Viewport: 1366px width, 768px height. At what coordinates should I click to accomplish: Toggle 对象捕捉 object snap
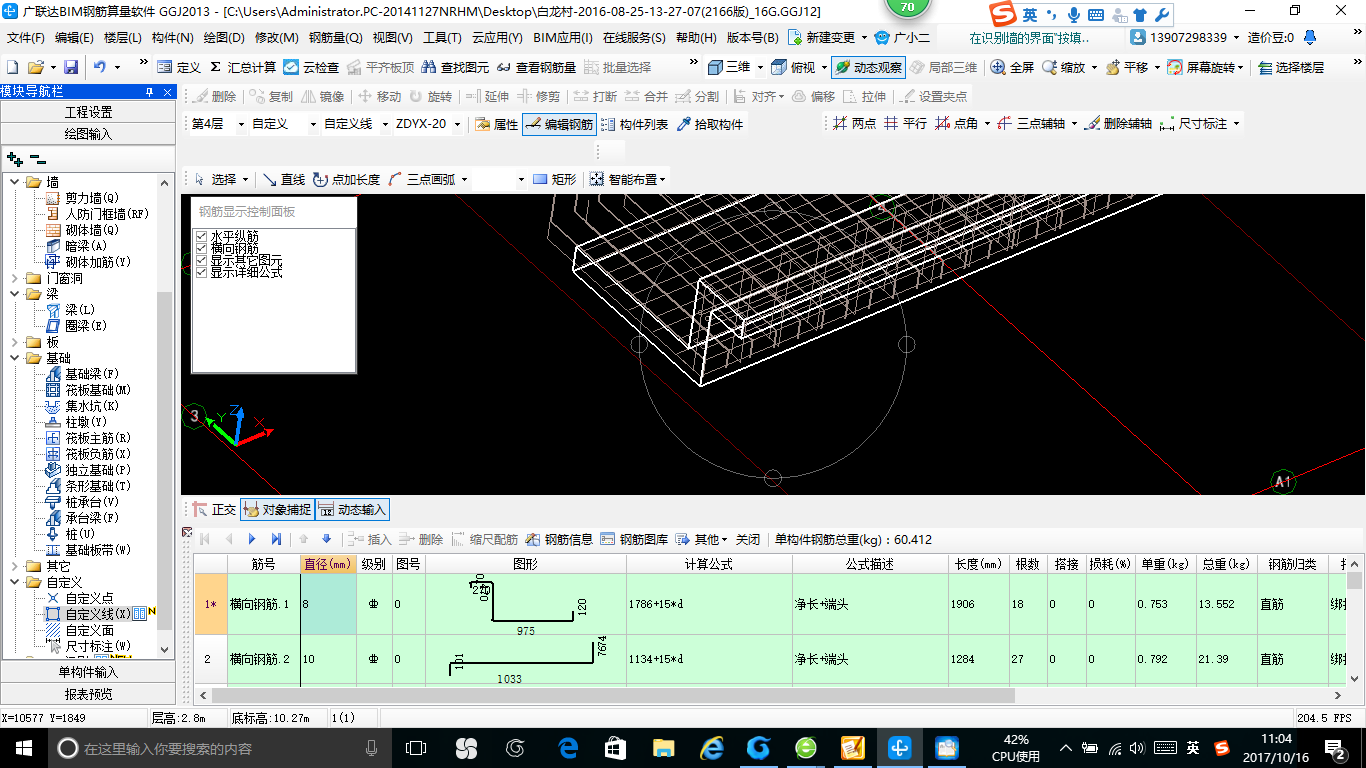277,509
